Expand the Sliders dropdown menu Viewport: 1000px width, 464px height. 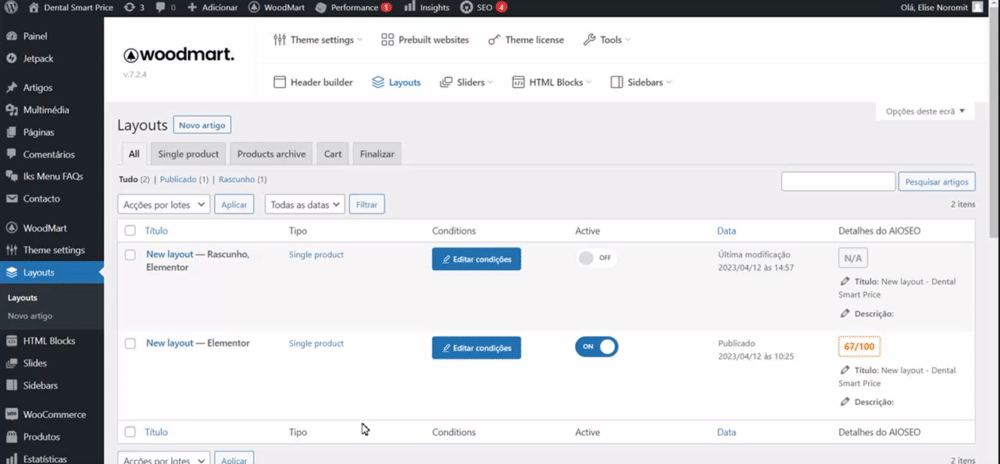click(466, 82)
